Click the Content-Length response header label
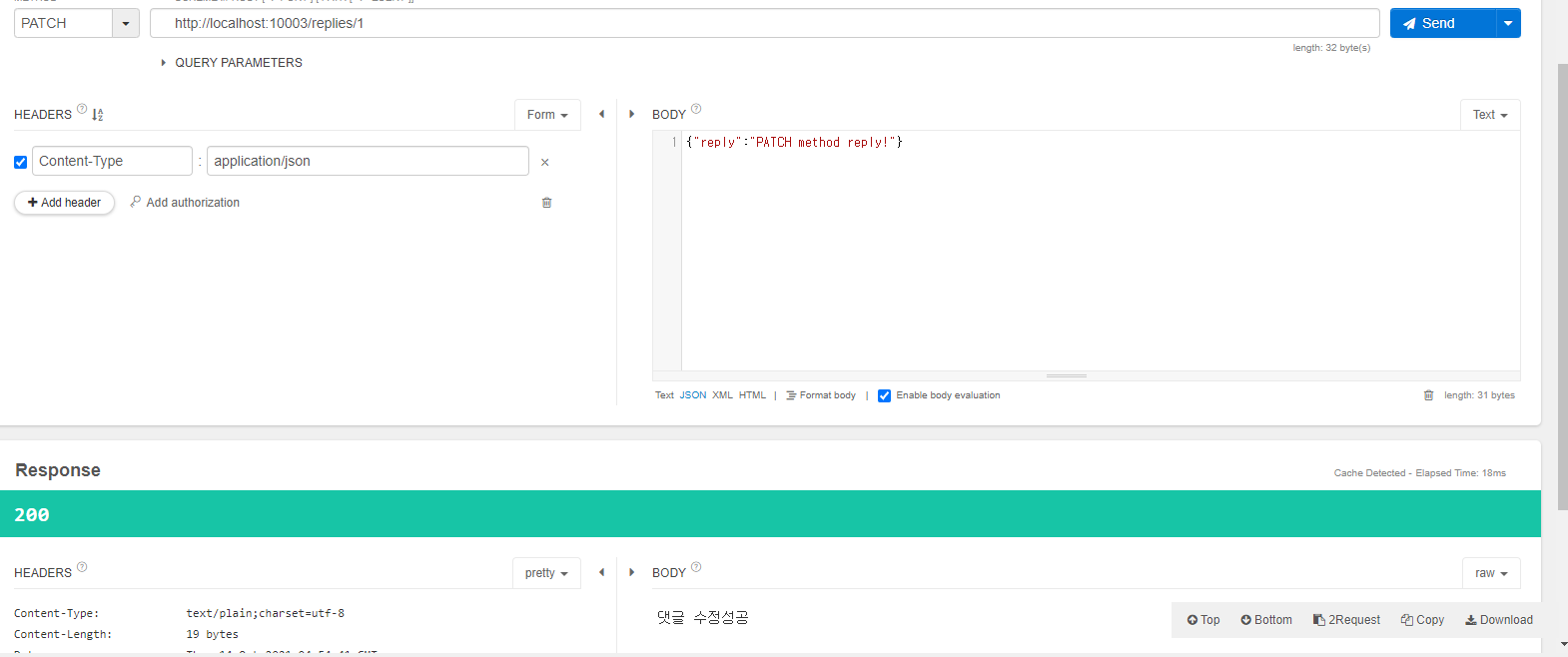 pyautogui.click(x=63, y=635)
